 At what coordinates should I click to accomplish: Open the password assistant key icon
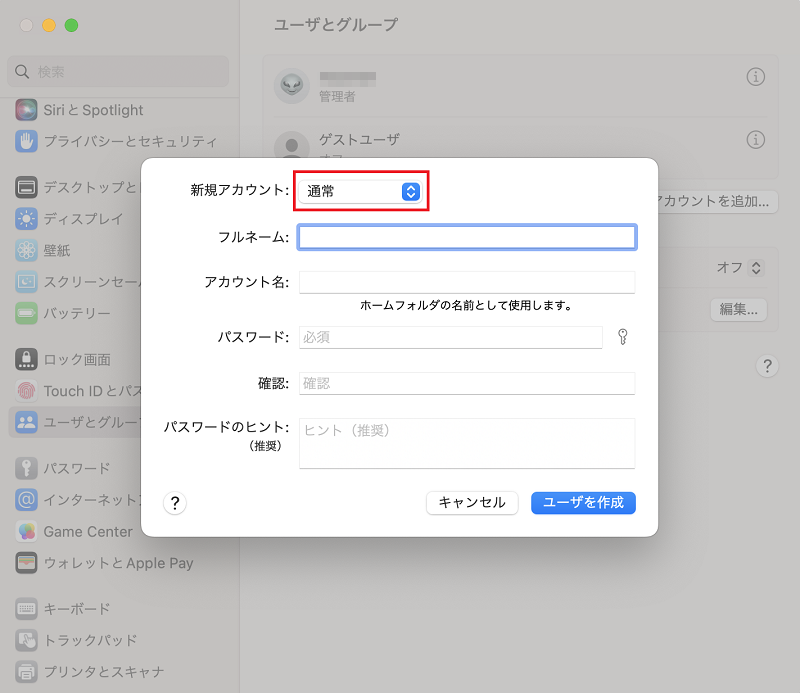(622, 337)
